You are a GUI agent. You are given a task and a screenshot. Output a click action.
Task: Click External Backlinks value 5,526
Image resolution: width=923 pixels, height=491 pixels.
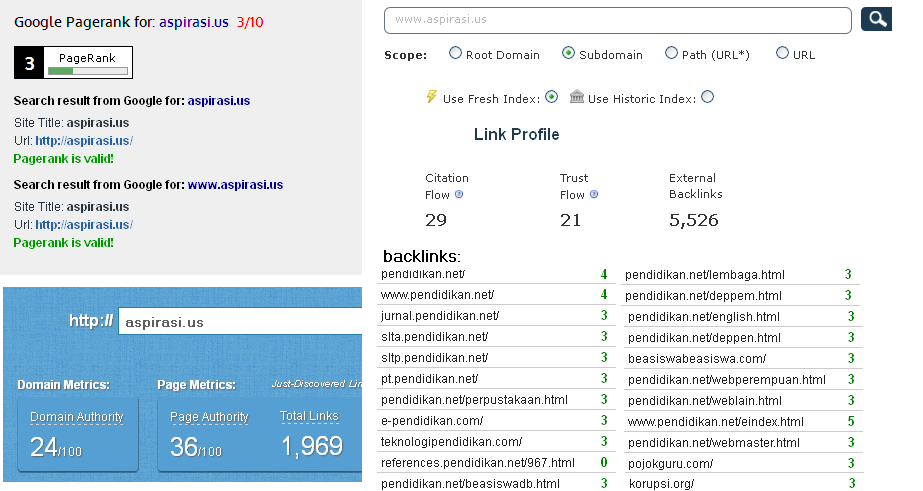tap(694, 220)
